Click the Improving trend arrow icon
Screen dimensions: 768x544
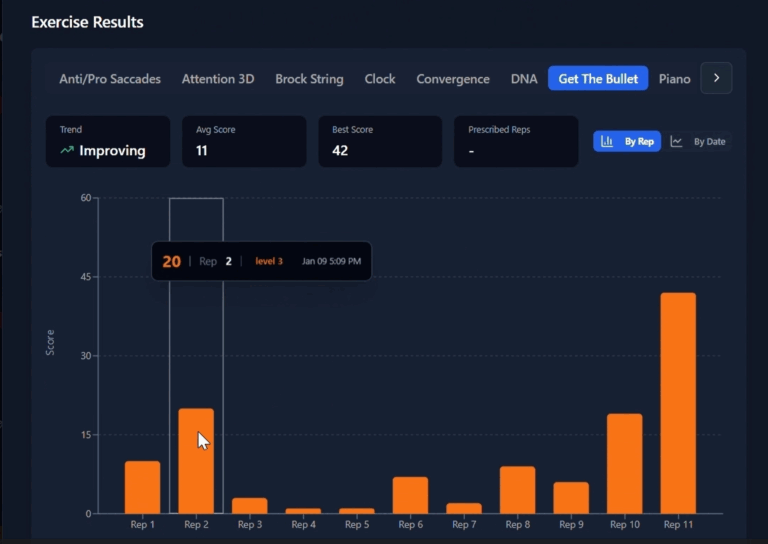coord(67,151)
